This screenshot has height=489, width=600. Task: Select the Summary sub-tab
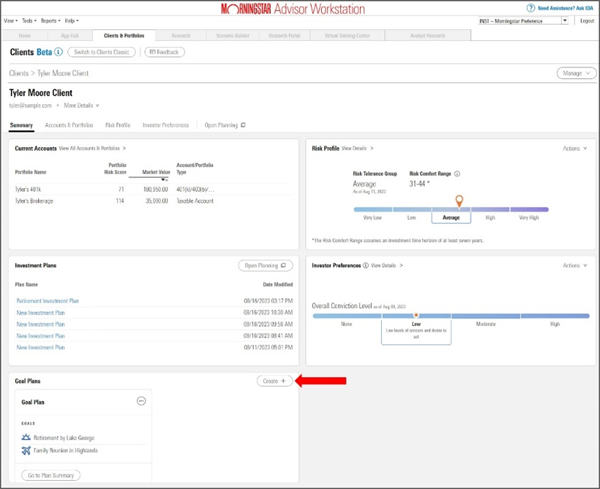point(21,125)
